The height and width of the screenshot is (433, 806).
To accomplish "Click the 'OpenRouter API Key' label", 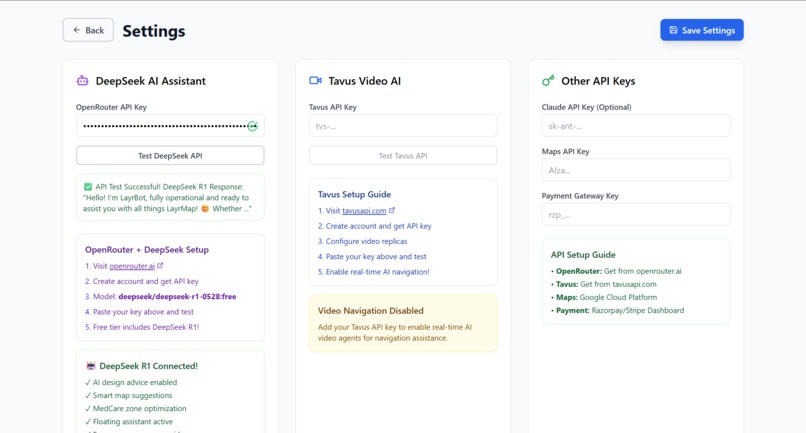I will tap(112, 107).
